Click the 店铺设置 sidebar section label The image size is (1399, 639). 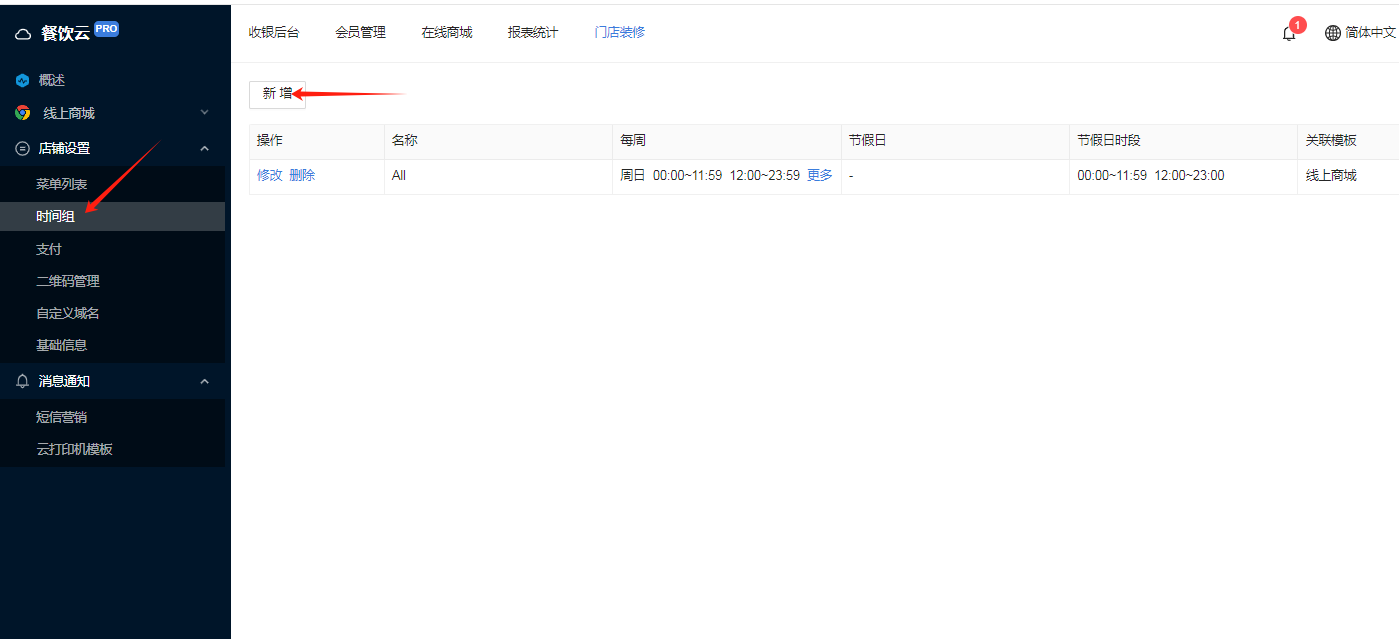64,148
